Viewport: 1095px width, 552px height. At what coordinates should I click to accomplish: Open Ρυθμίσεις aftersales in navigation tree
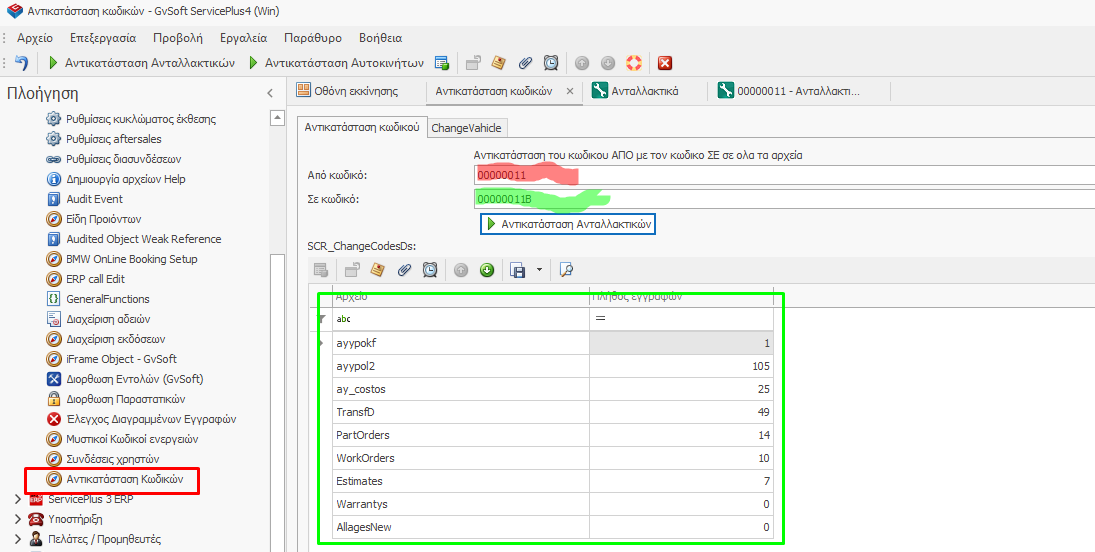click(x=113, y=139)
